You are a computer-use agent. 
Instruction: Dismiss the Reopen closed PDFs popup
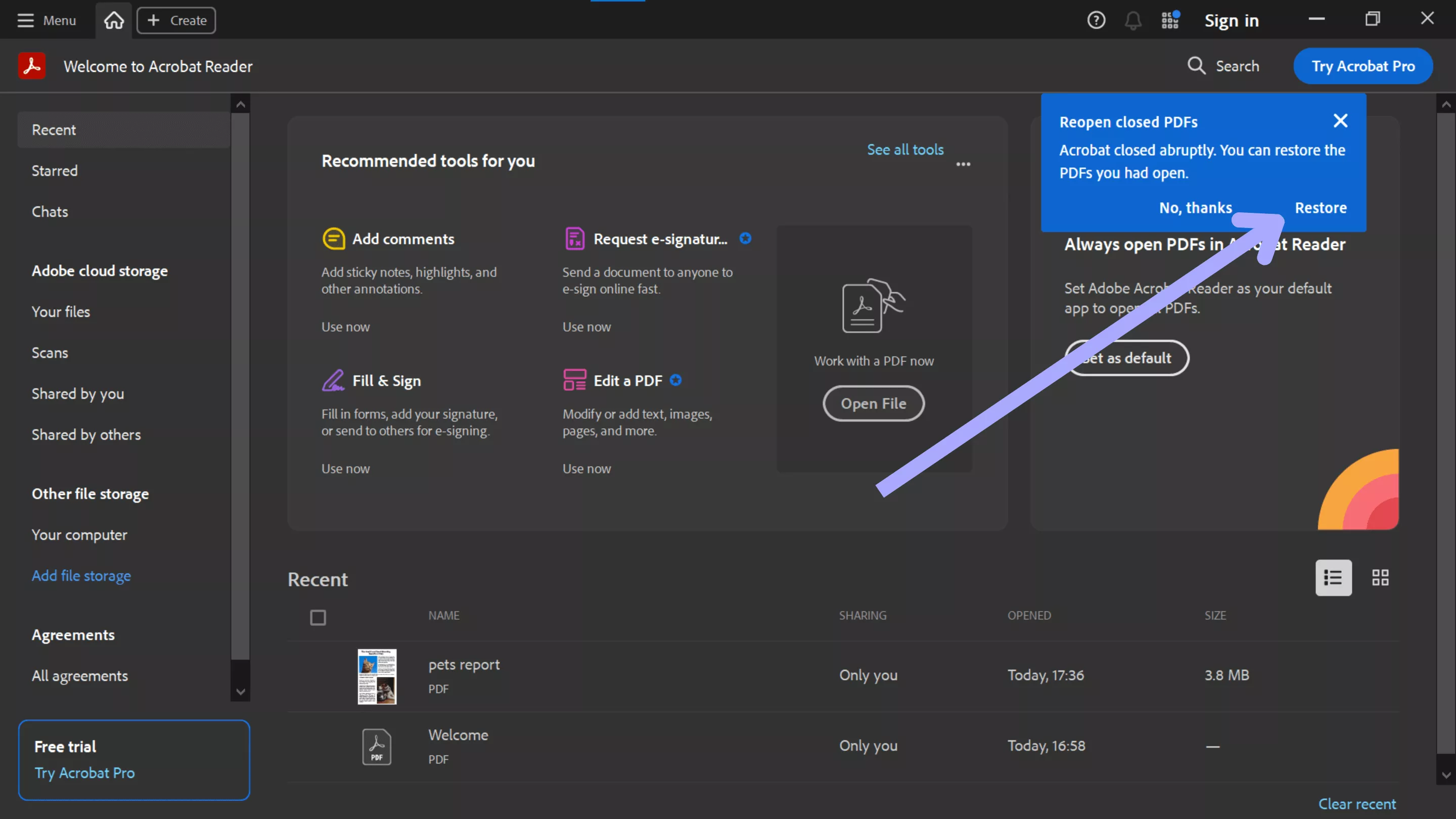click(x=1340, y=121)
